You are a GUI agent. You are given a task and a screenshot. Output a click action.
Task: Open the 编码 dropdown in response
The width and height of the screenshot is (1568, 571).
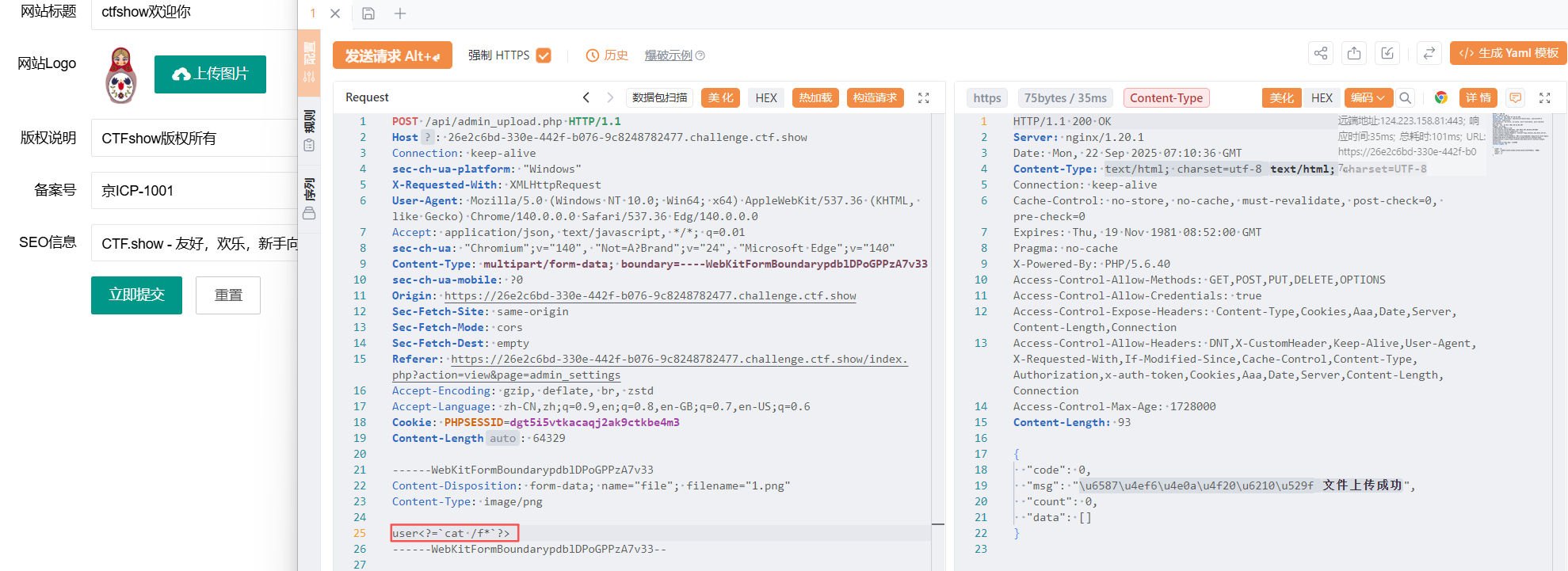point(1368,97)
